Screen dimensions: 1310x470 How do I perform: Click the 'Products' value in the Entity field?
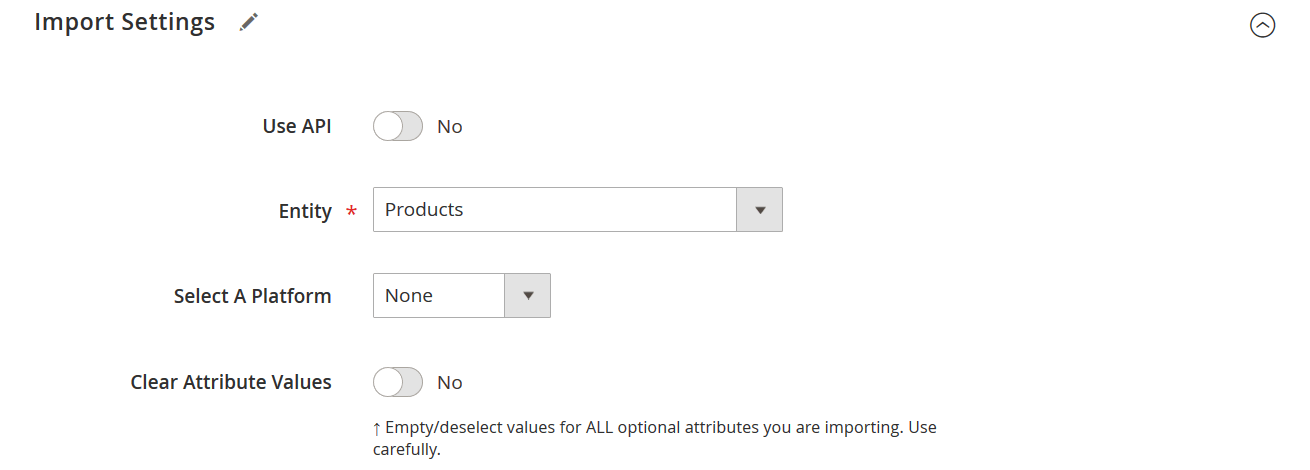424,210
